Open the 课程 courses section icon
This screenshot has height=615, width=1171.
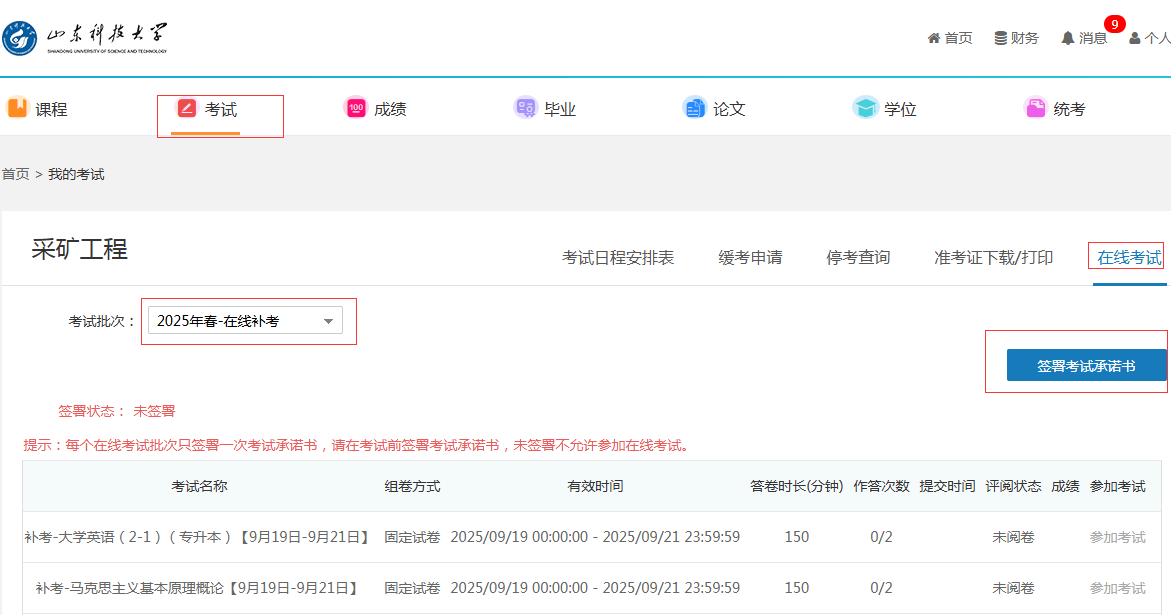18,108
